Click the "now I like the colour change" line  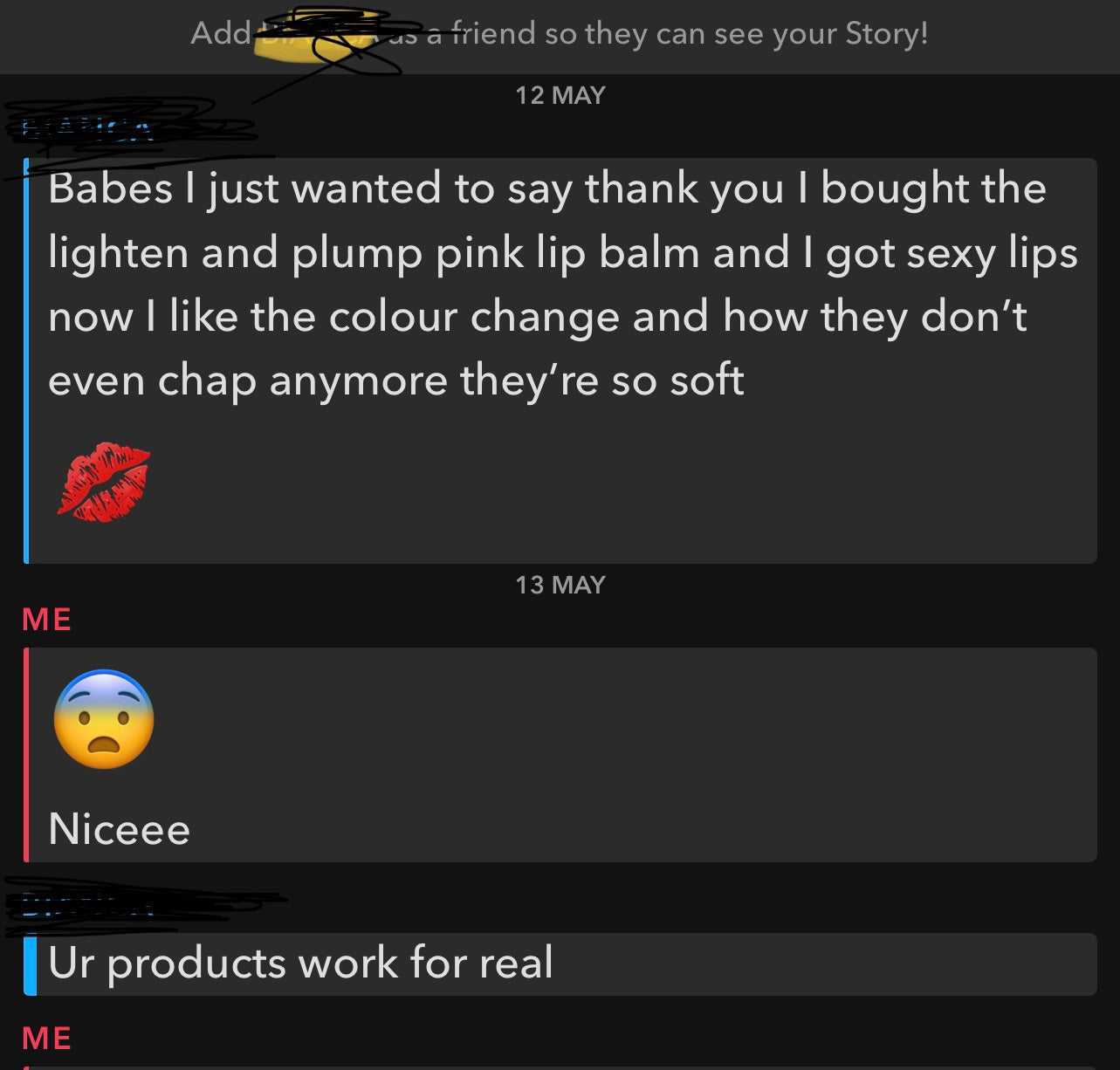coord(537,316)
